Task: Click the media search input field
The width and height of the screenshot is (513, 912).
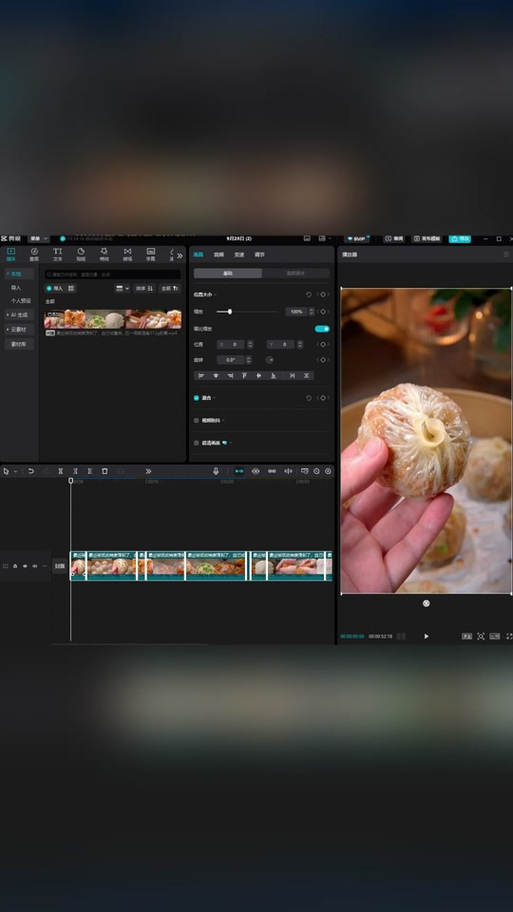Action: [x=112, y=274]
